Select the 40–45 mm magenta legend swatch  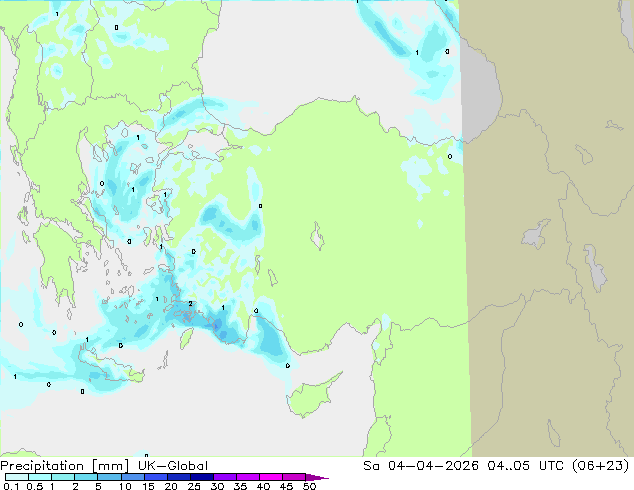point(271,477)
